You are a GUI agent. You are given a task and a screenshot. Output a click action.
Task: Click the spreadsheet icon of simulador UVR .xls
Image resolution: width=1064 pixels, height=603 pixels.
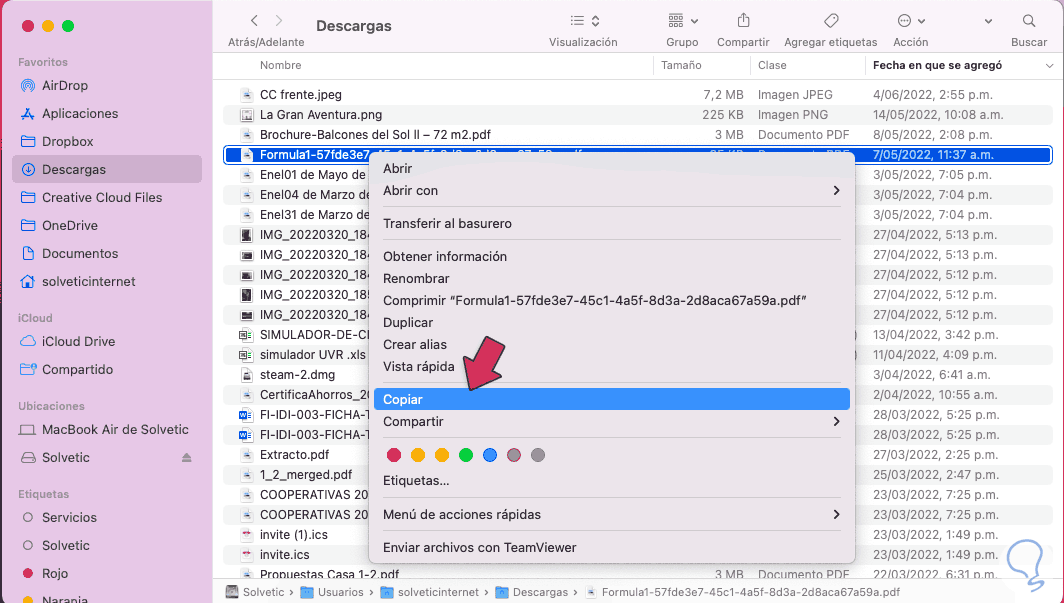coord(246,355)
